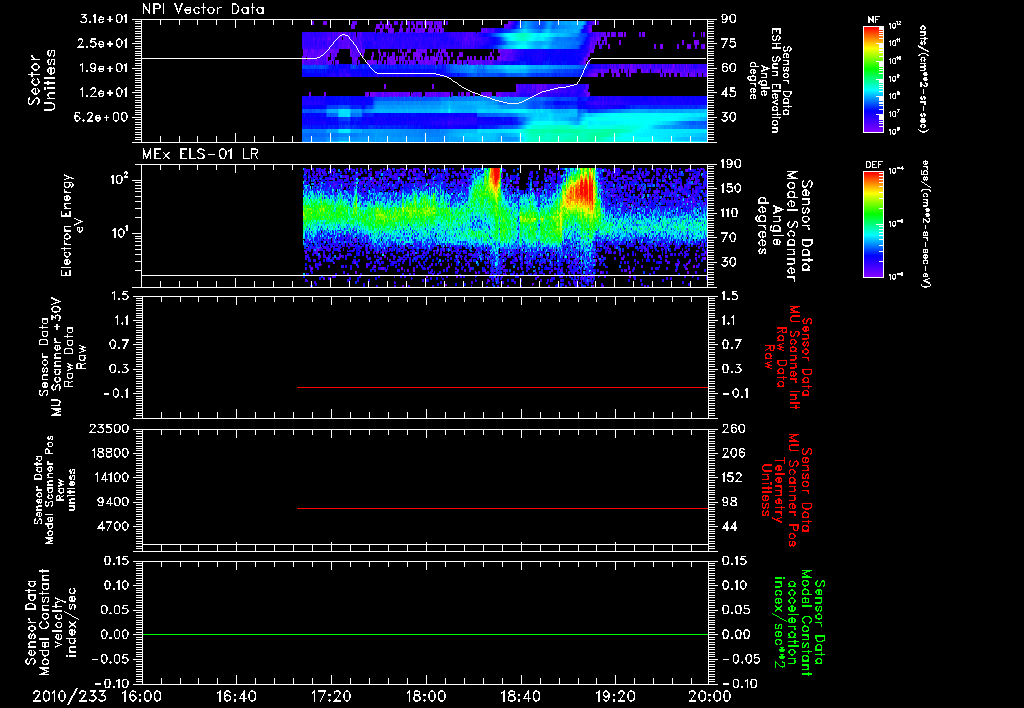Click the white sun elevation curve peak
1024x708 pixels.
tap(344, 36)
